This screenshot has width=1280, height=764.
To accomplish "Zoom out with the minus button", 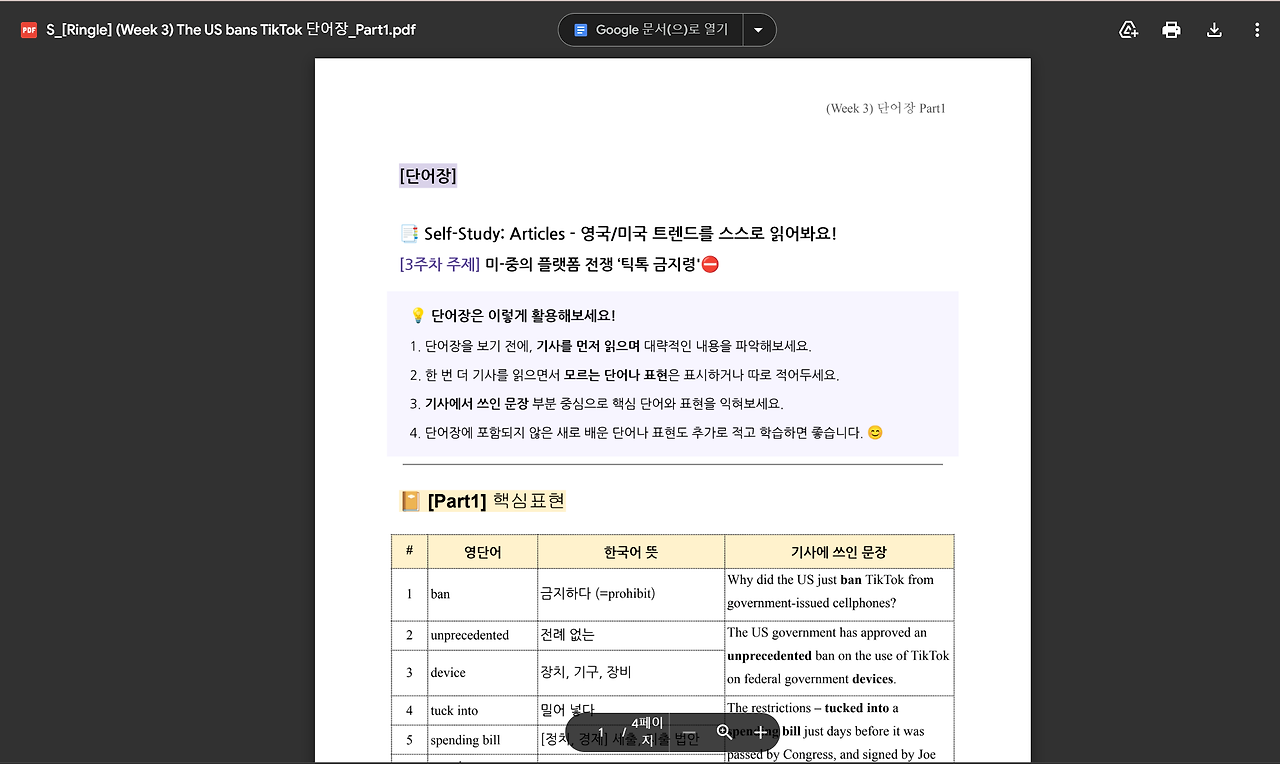I will point(689,732).
